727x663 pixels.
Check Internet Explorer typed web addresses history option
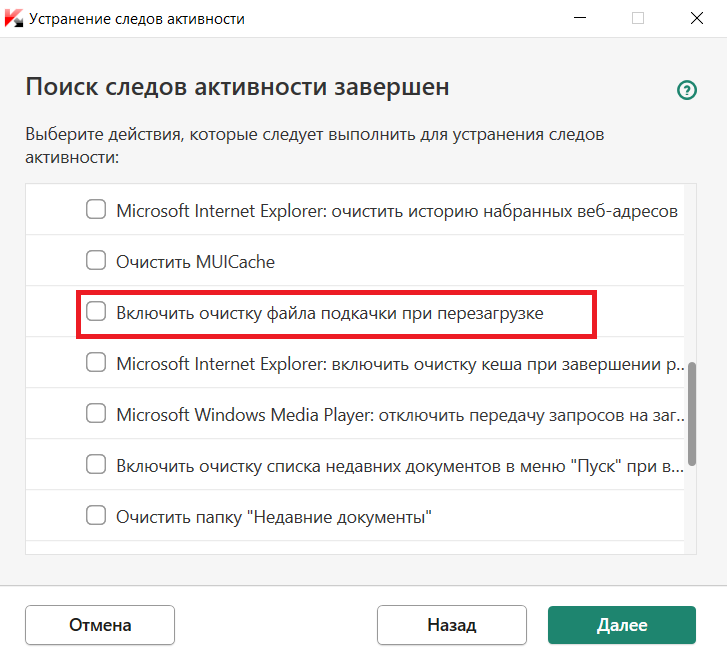96,210
